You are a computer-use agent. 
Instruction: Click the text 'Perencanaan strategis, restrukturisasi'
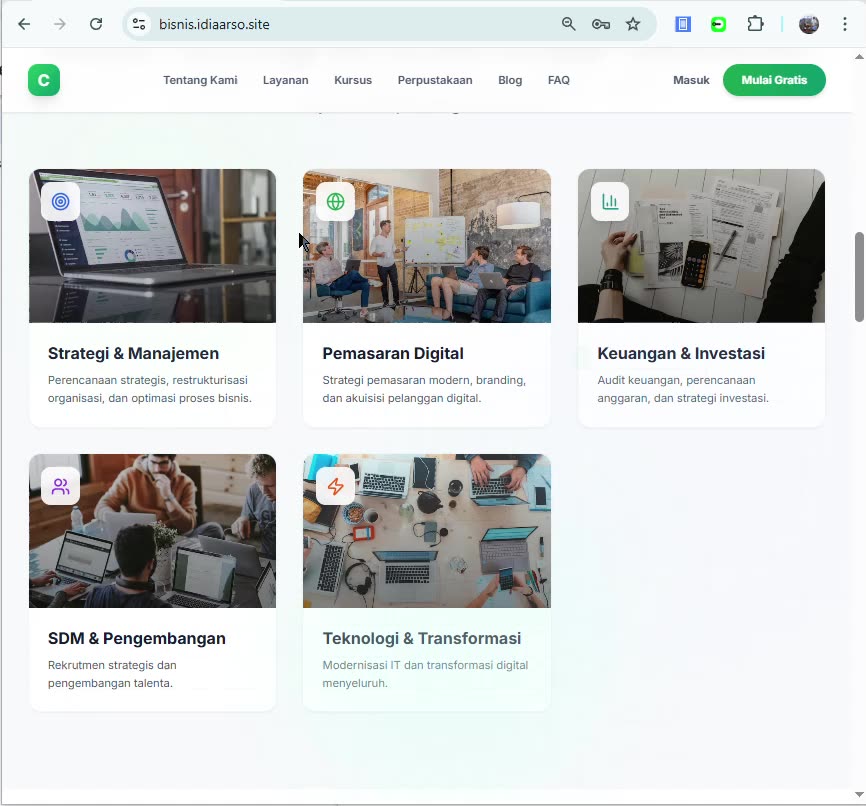point(147,380)
